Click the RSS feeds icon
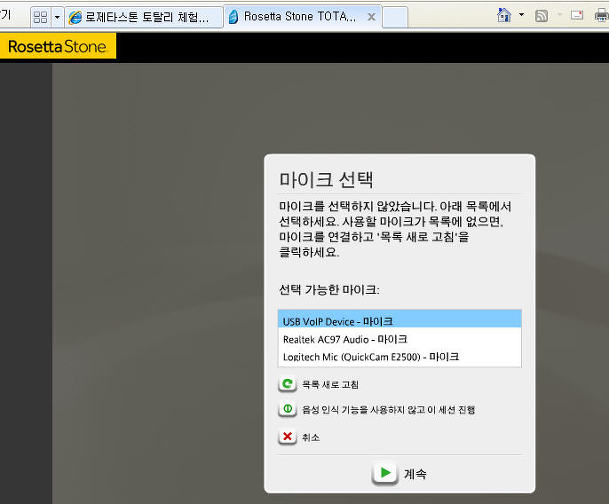609x504 pixels. (541, 16)
